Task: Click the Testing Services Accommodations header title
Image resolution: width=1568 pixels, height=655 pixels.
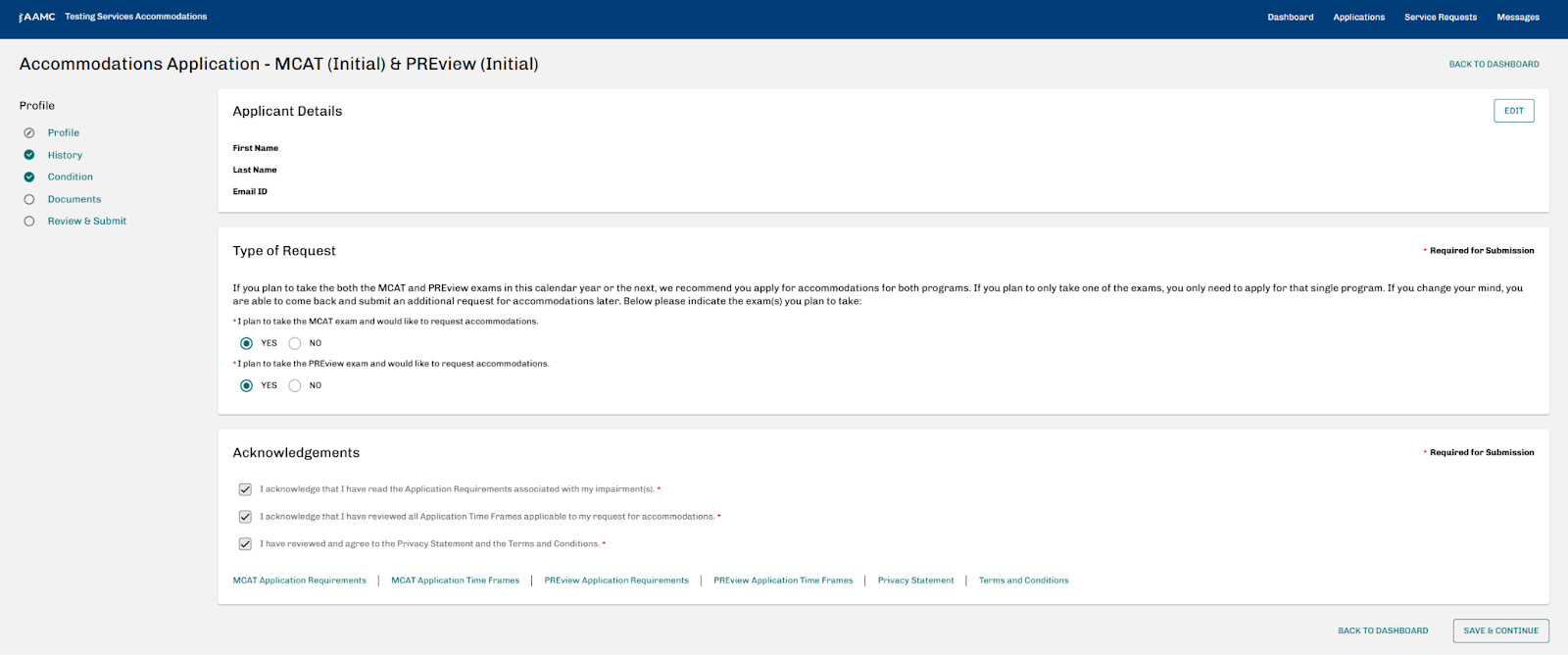Action: 136,17
